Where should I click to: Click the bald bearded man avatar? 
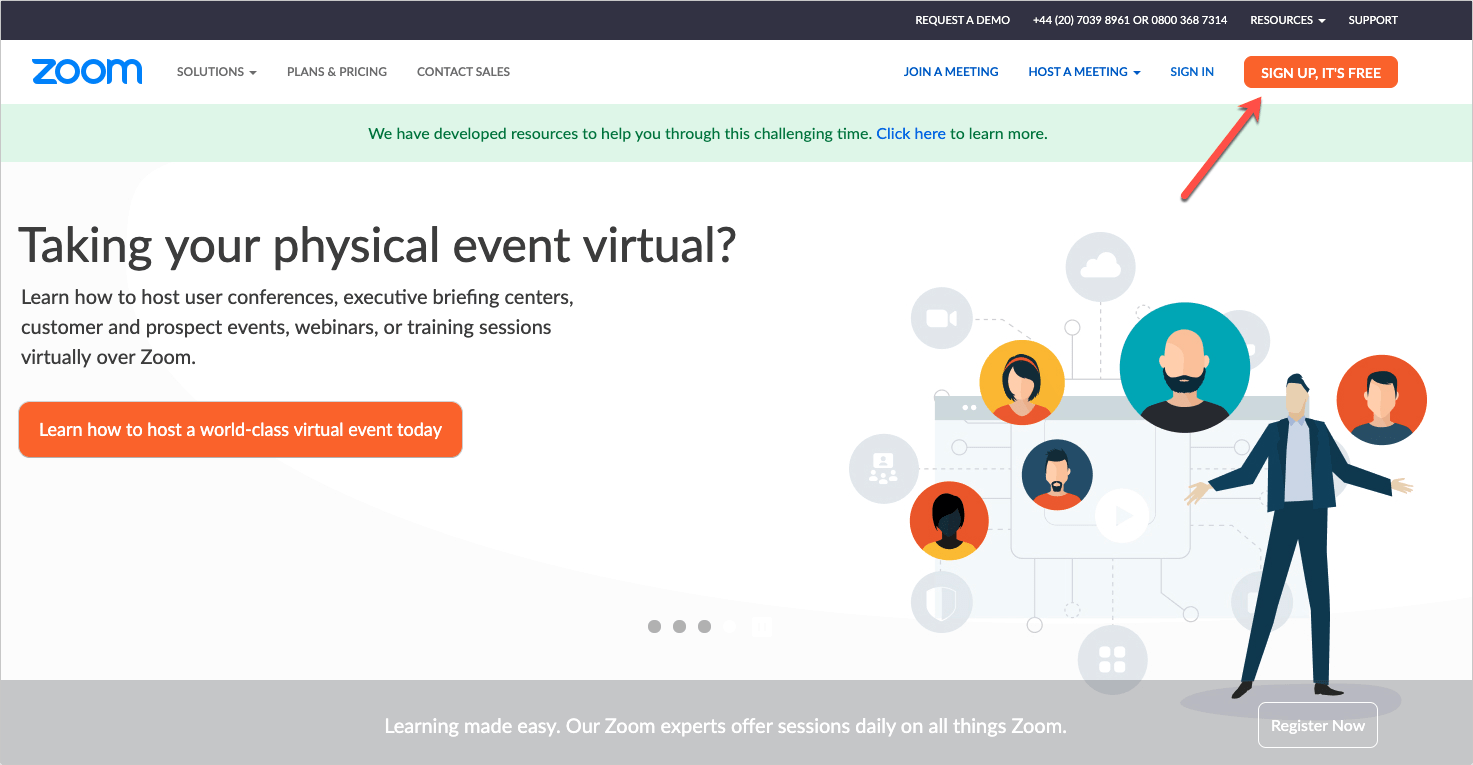point(1184,367)
